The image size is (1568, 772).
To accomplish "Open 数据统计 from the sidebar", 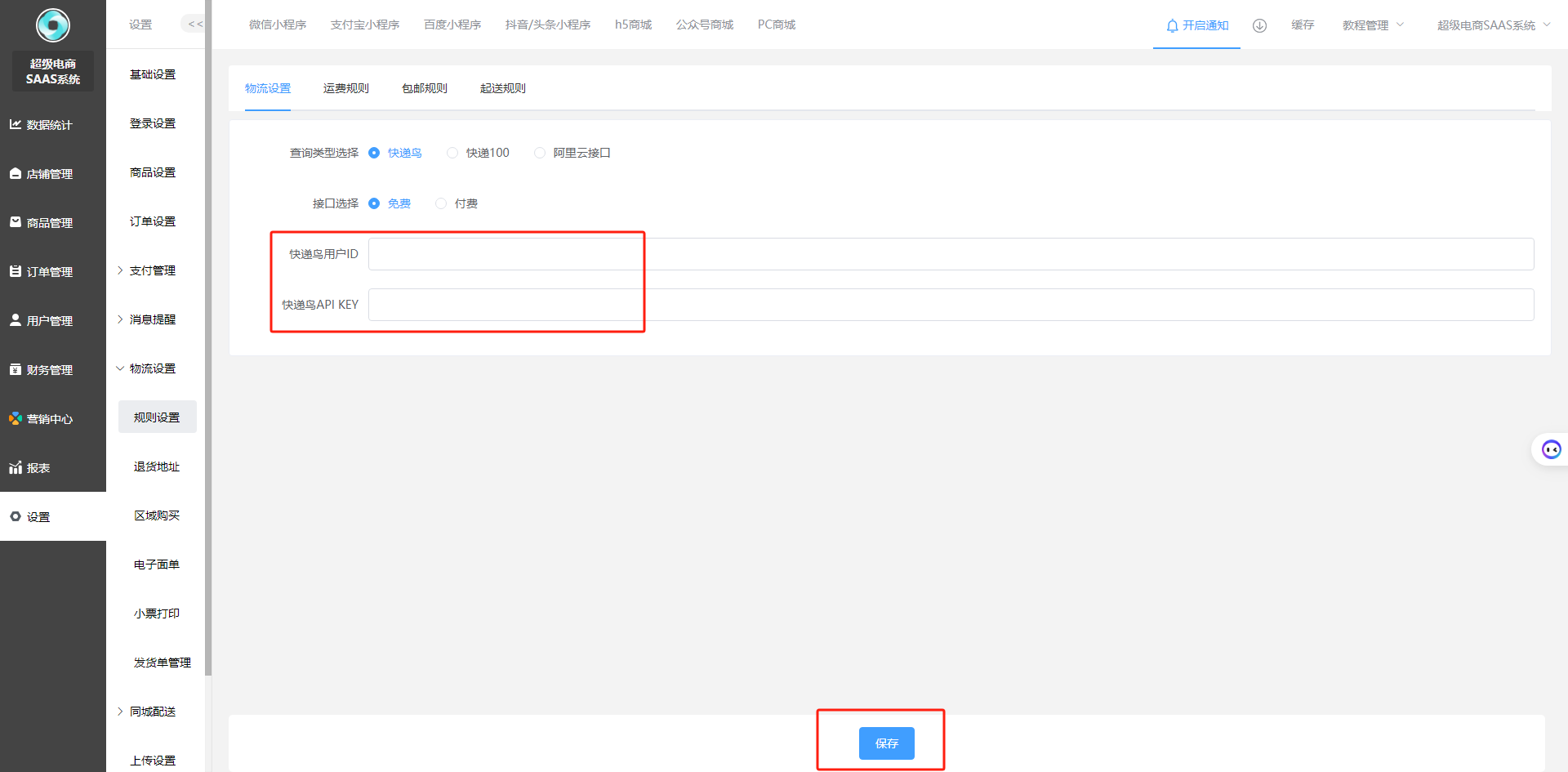I will click(49, 125).
